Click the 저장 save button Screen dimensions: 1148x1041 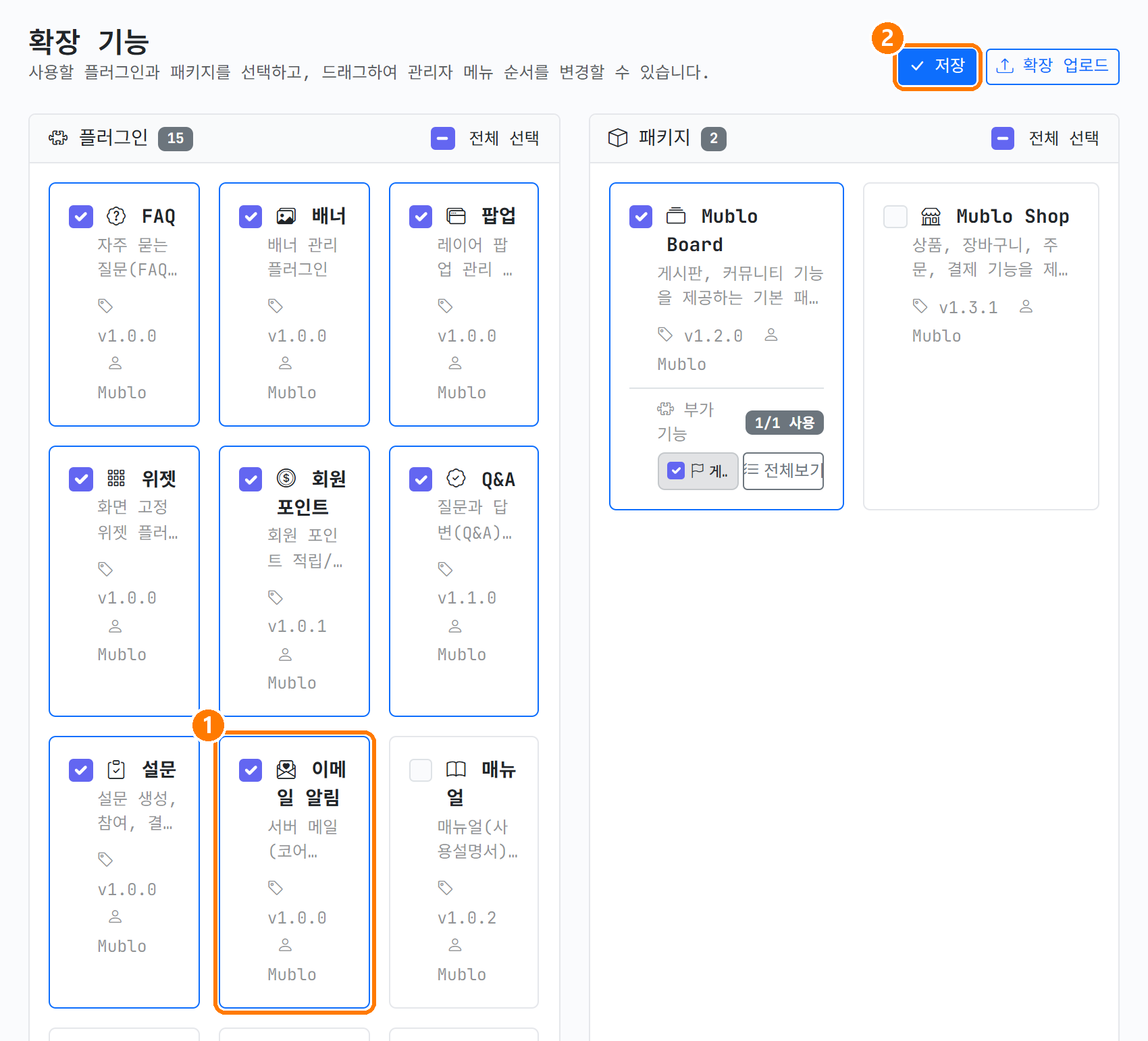937,66
